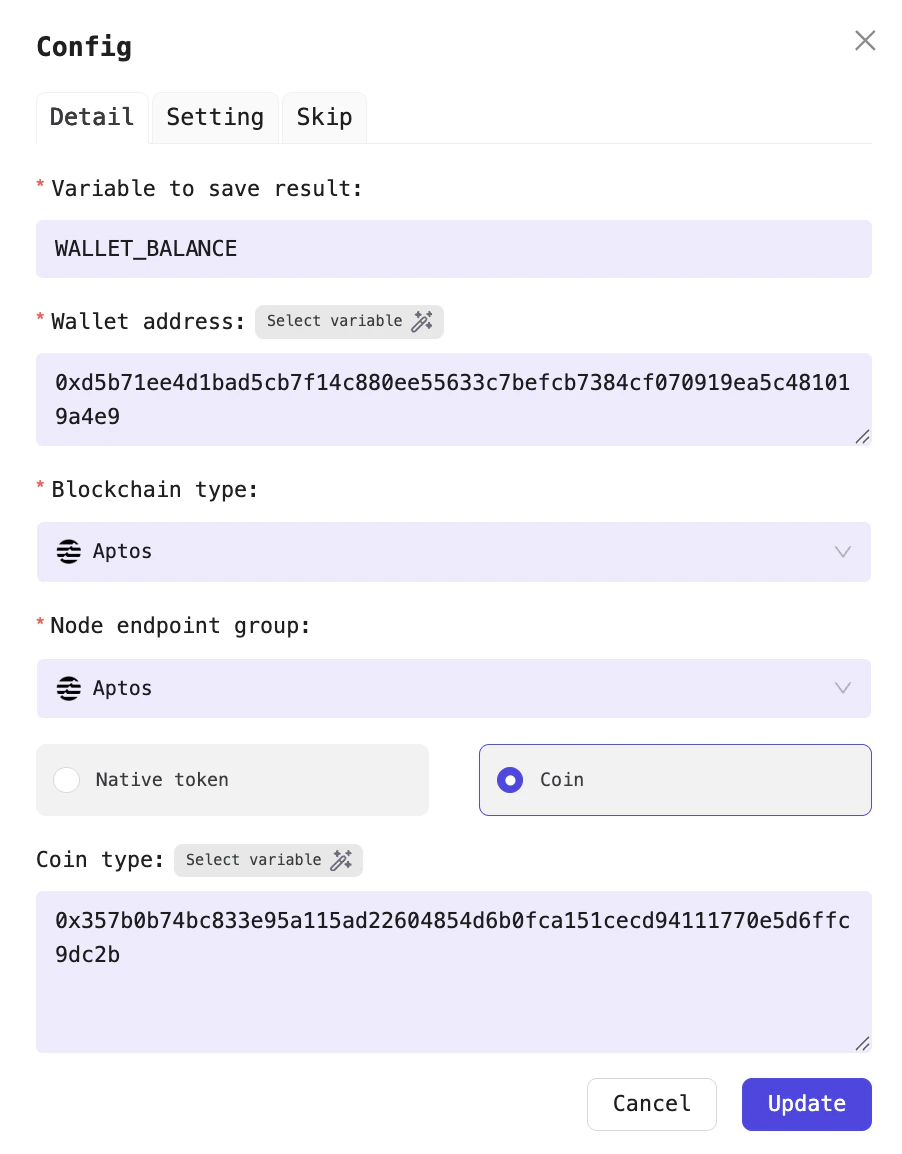Click the magic wand icon next to Wallet address
This screenshot has height=1154, width=902.
pyautogui.click(x=424, y=321)
